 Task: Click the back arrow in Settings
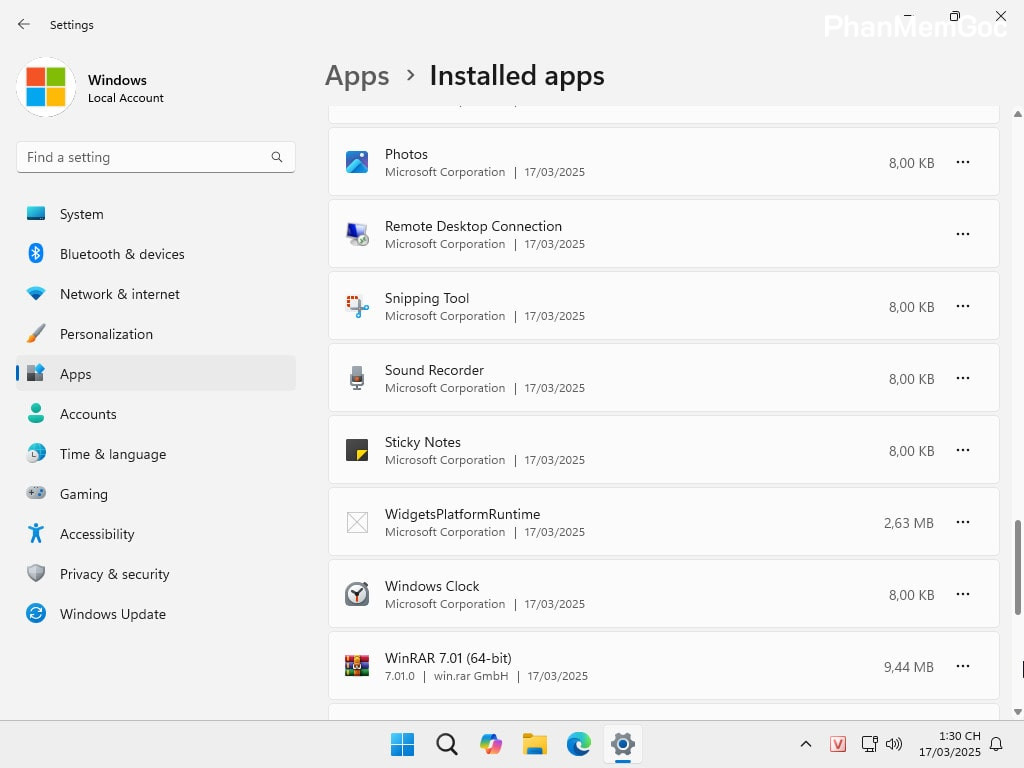[x=24, y=24]
